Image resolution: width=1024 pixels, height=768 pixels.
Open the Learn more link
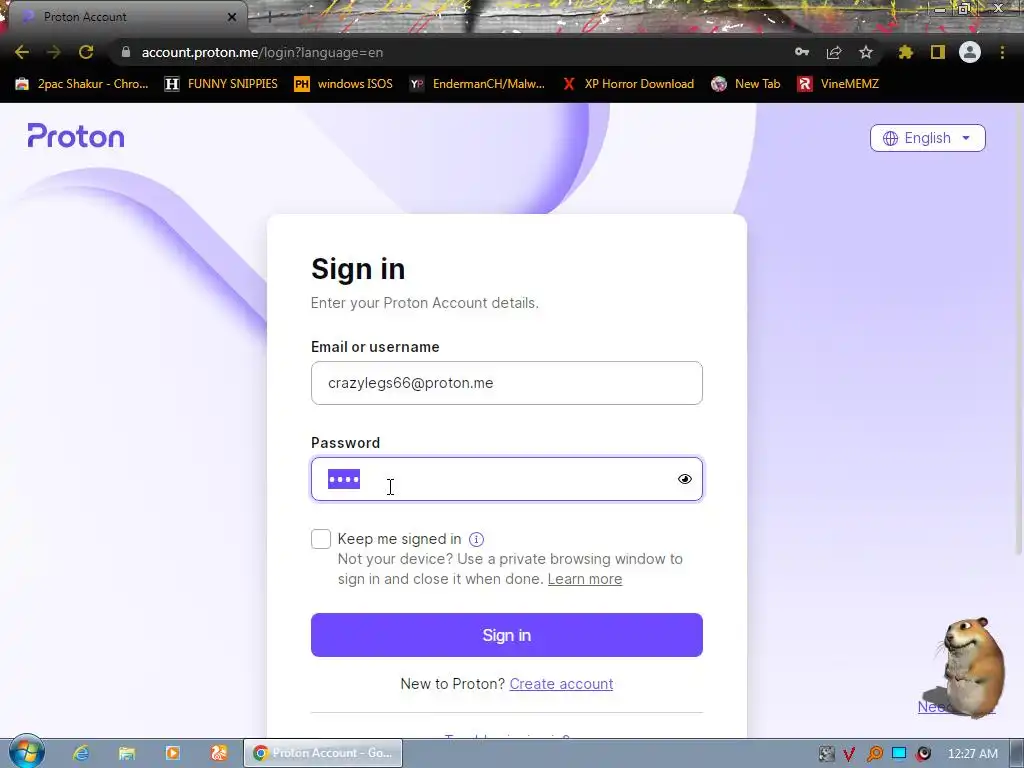click(x=584, y=579)
